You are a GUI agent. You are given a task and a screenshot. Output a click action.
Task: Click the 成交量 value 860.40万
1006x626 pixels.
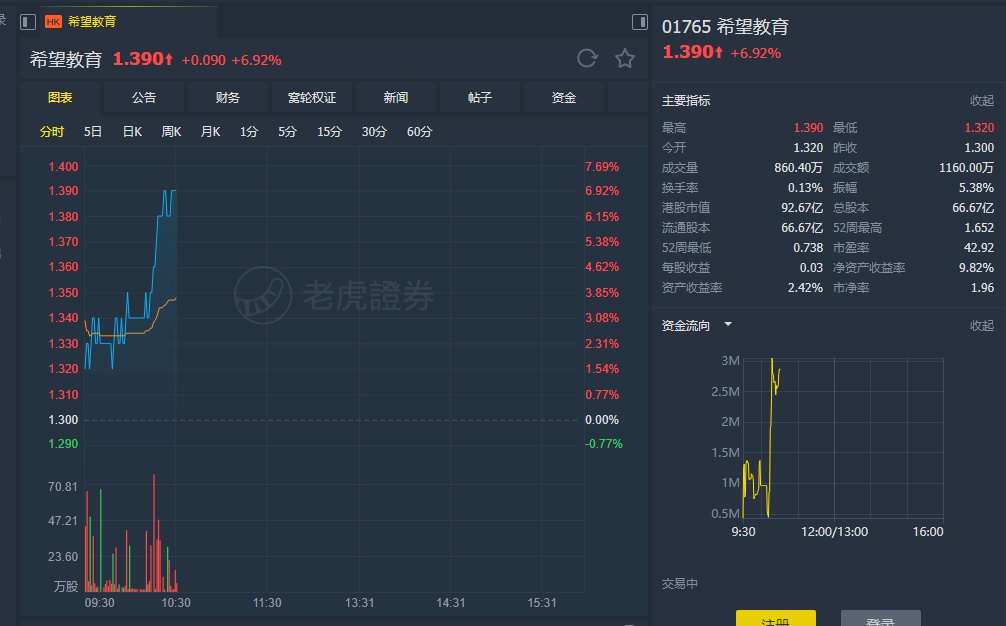pos(798,168)
